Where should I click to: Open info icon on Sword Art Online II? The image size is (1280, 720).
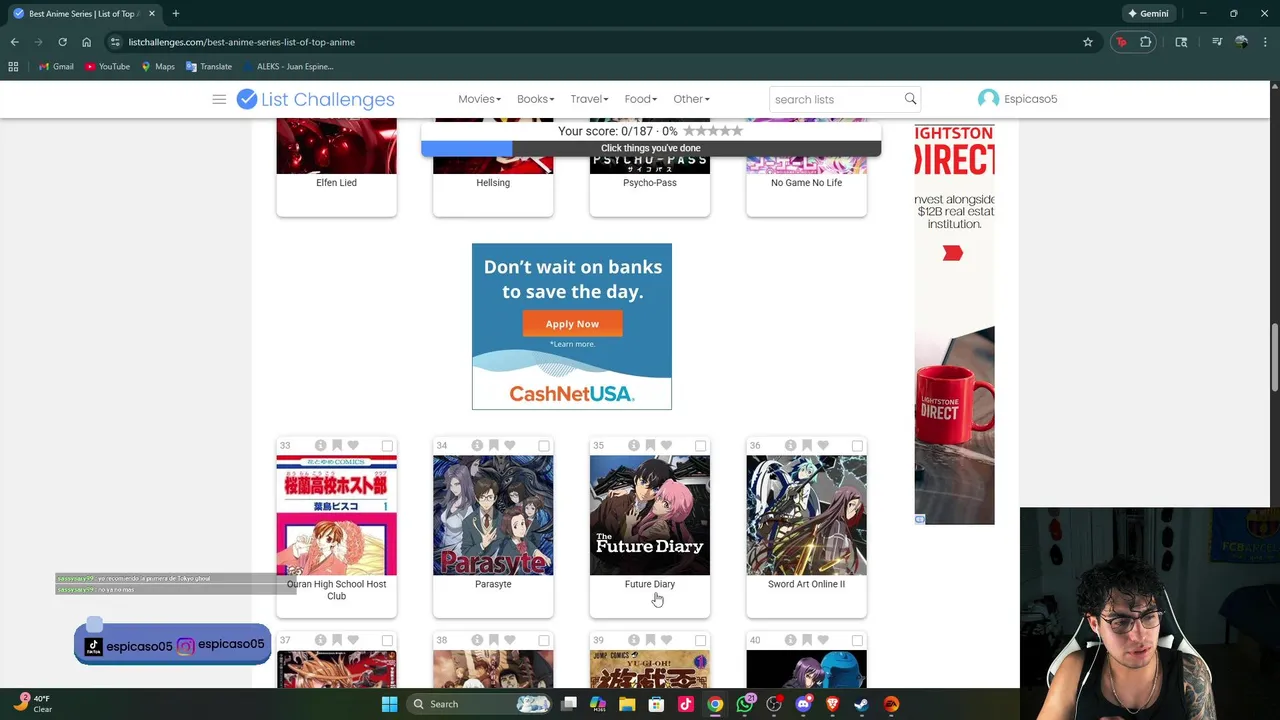point(790,445)
